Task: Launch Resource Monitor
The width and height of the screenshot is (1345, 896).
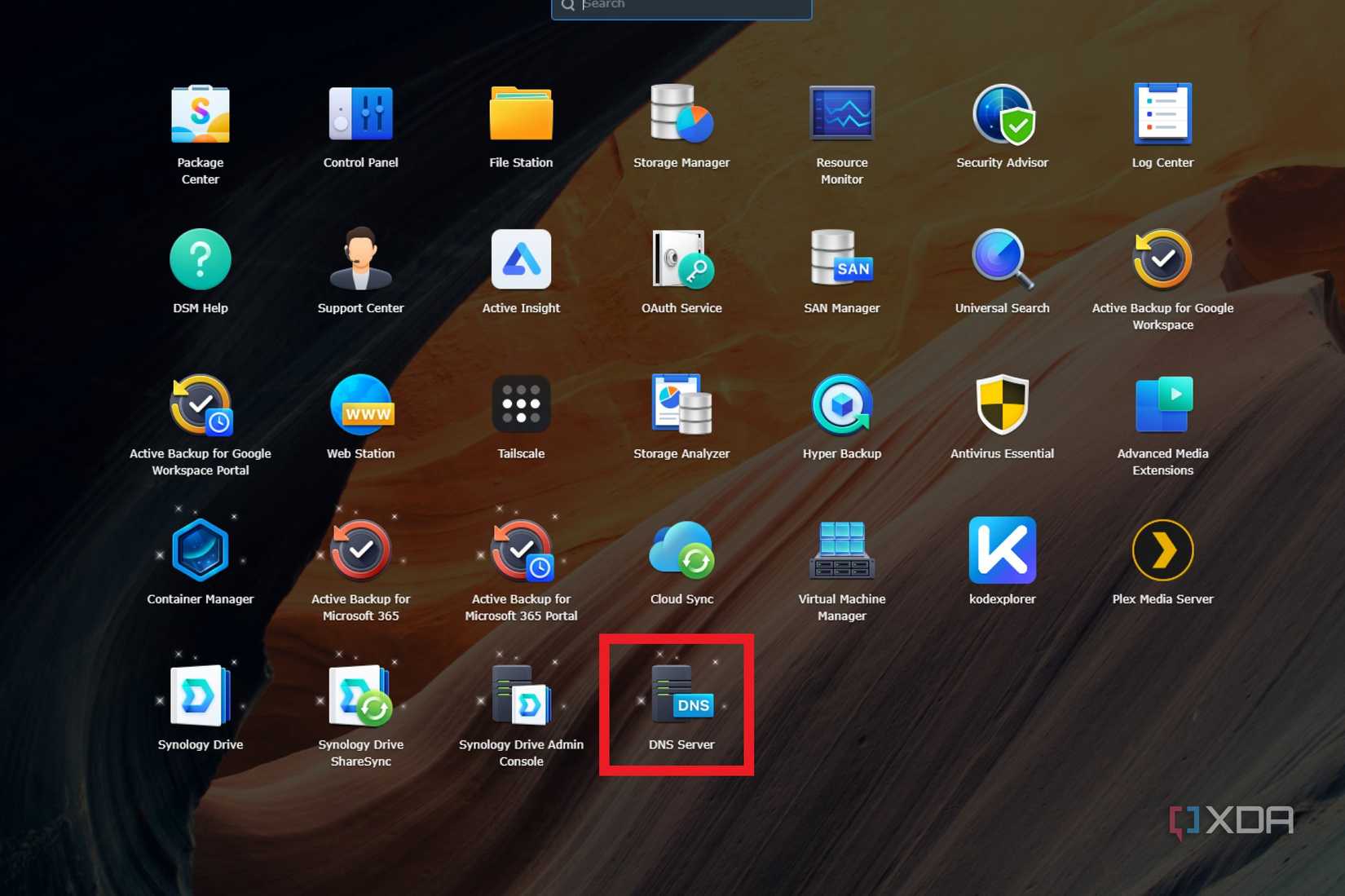Action: (842, 115)
